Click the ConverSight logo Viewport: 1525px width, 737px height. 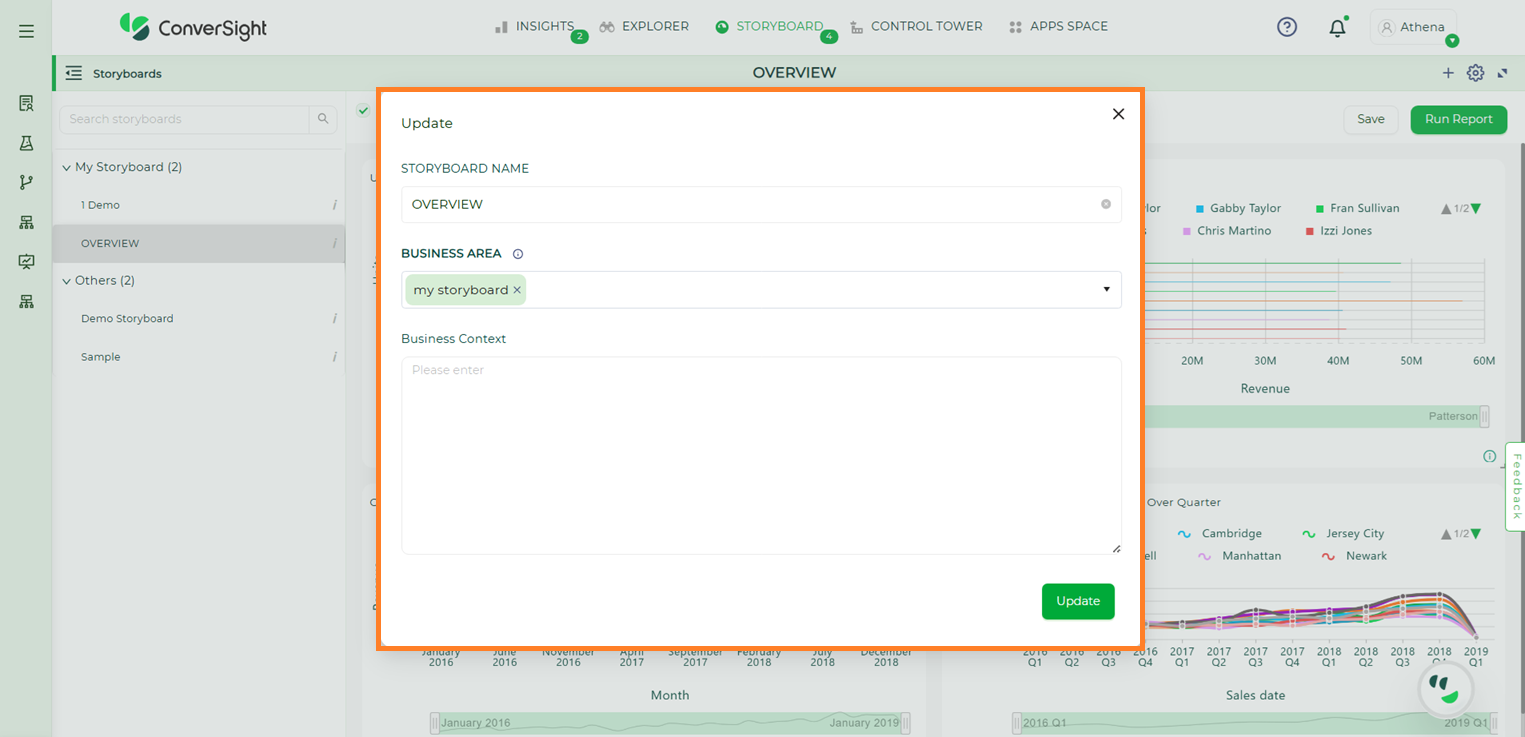click(193, 27)
